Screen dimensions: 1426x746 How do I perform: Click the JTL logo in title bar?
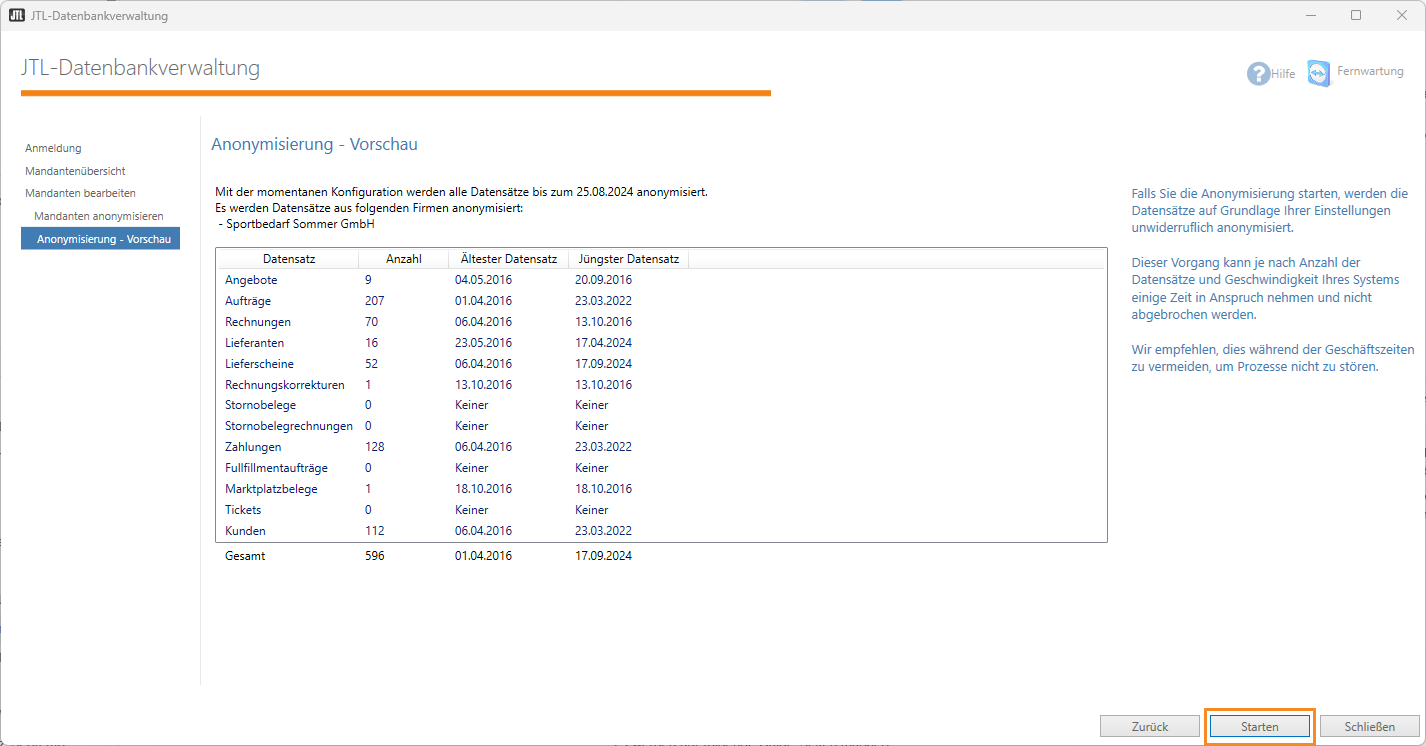coord(16,16)
